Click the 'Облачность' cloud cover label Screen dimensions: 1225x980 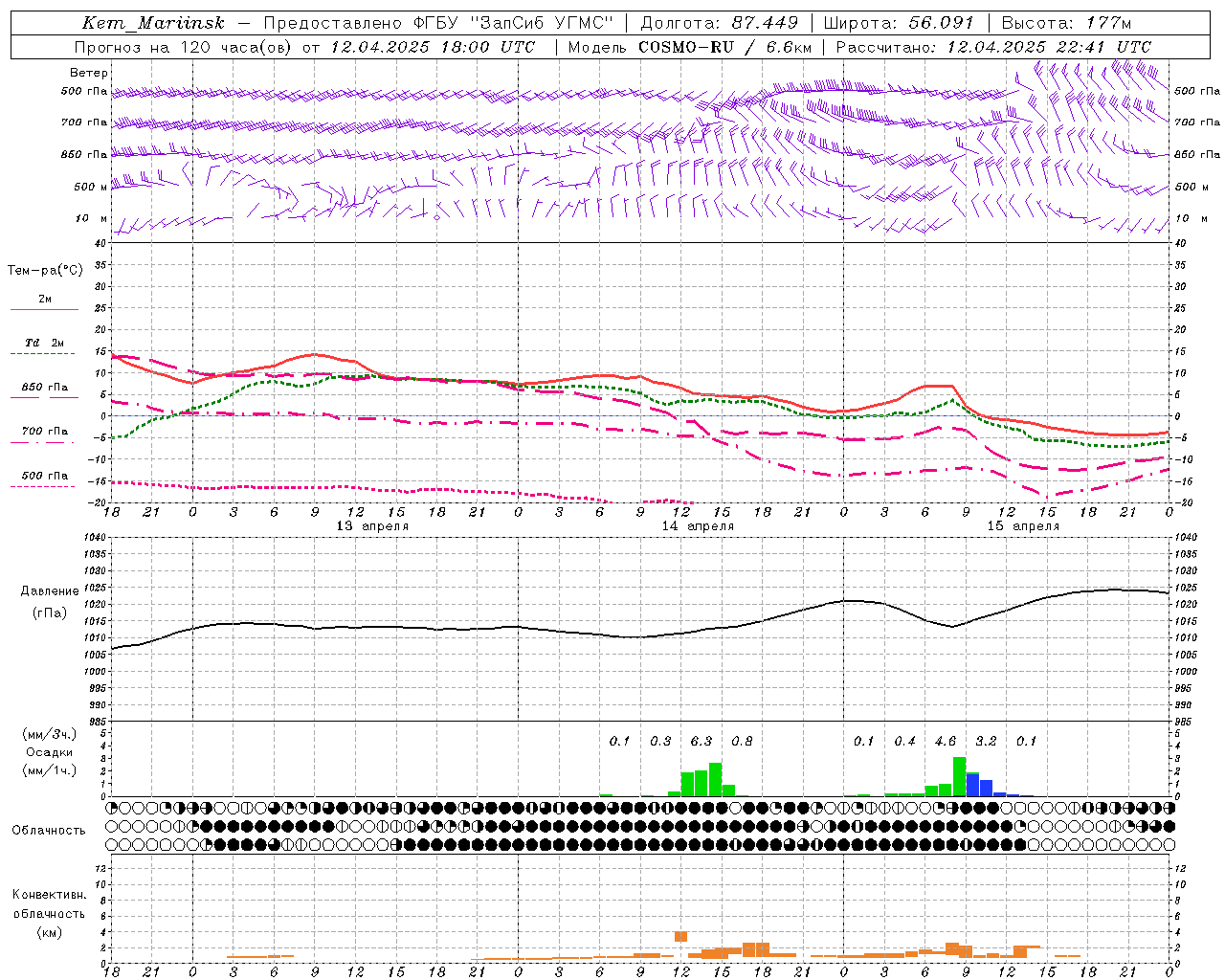click(49, 831)
